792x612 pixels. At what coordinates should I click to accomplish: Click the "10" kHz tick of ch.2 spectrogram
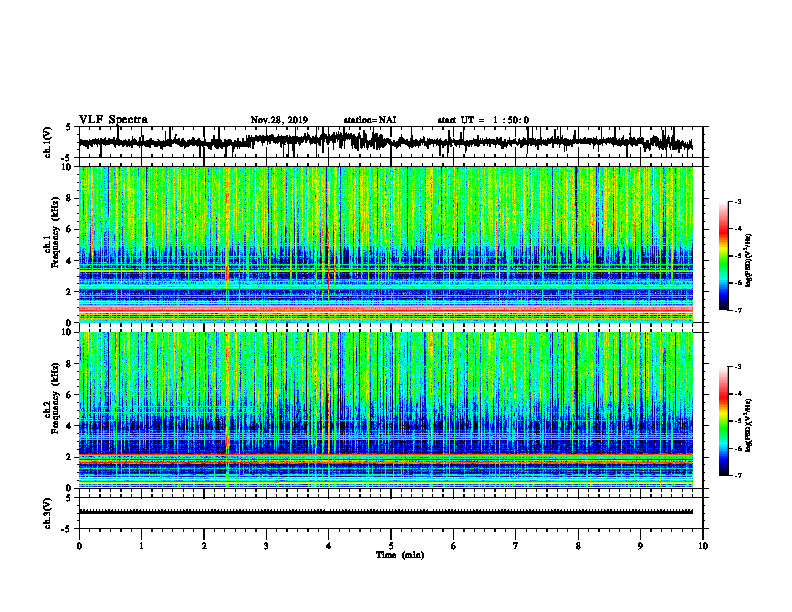point(67,332)
